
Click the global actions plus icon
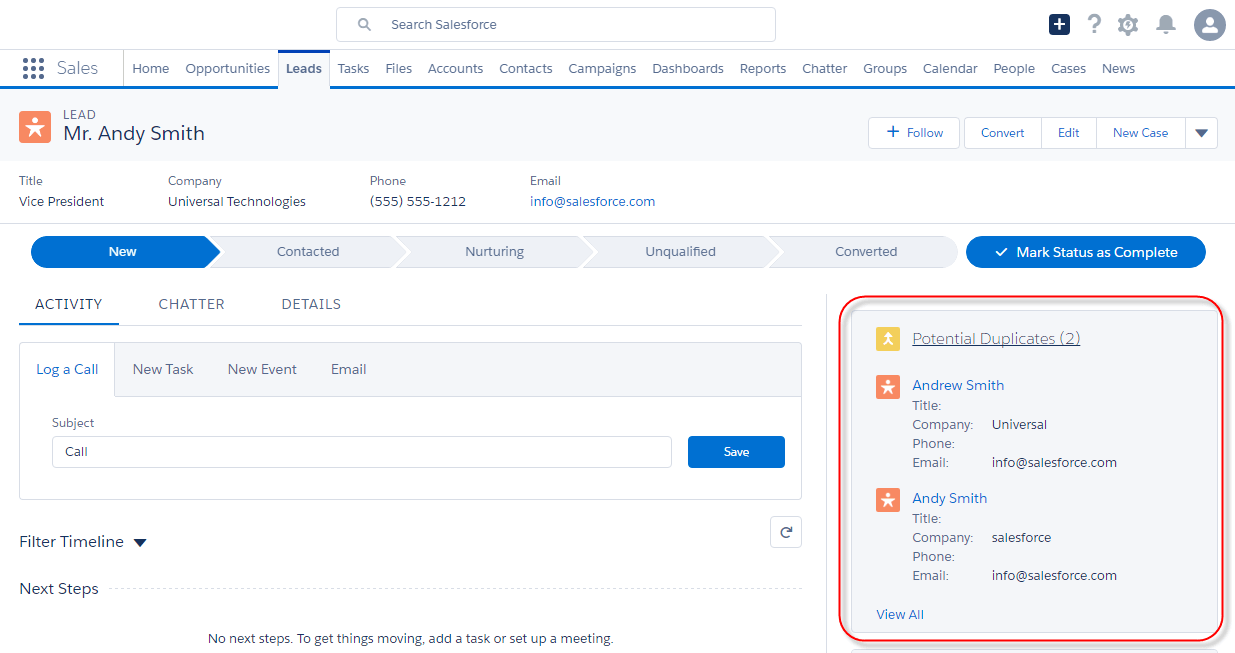pos(1060,24)
